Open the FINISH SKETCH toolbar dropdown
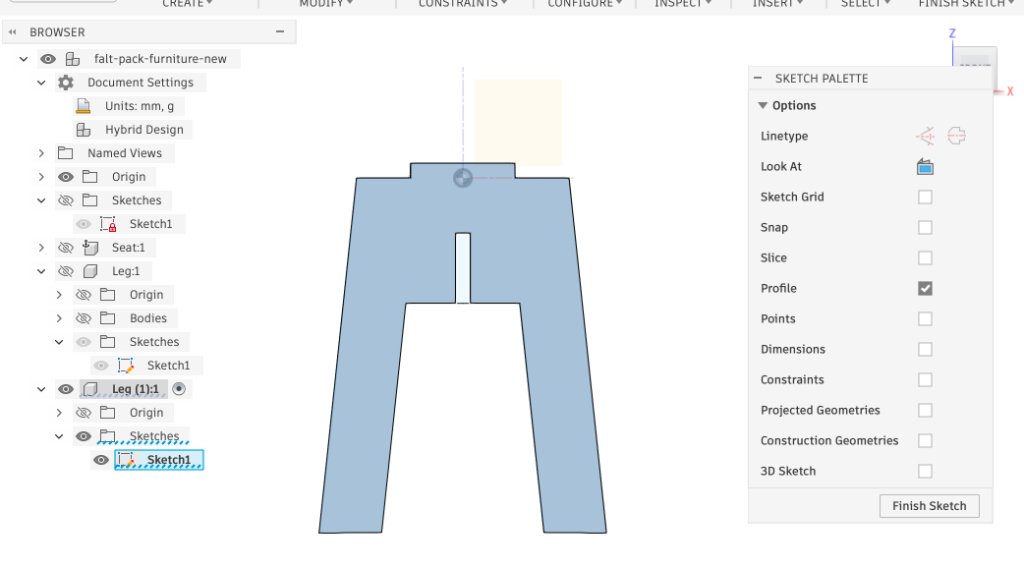This screenshot has height=568, width=1024. click(966, 3)
